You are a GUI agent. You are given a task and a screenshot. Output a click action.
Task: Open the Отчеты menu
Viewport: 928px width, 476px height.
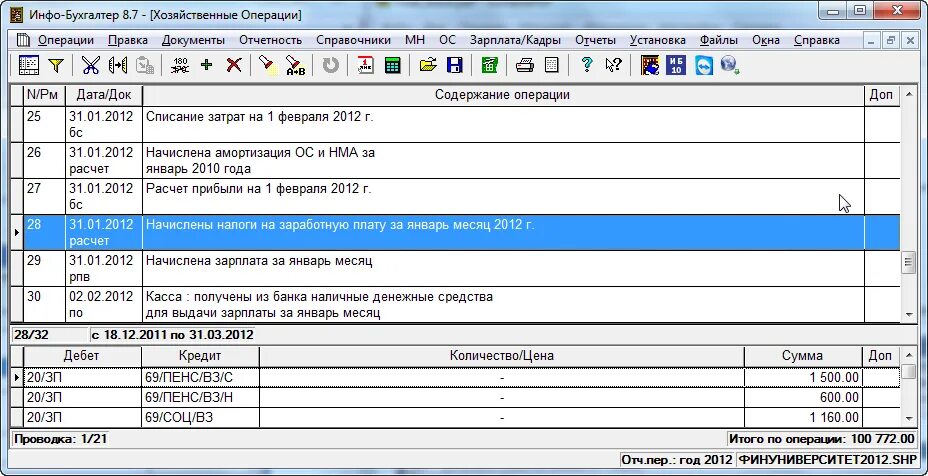tap(595, 40)
